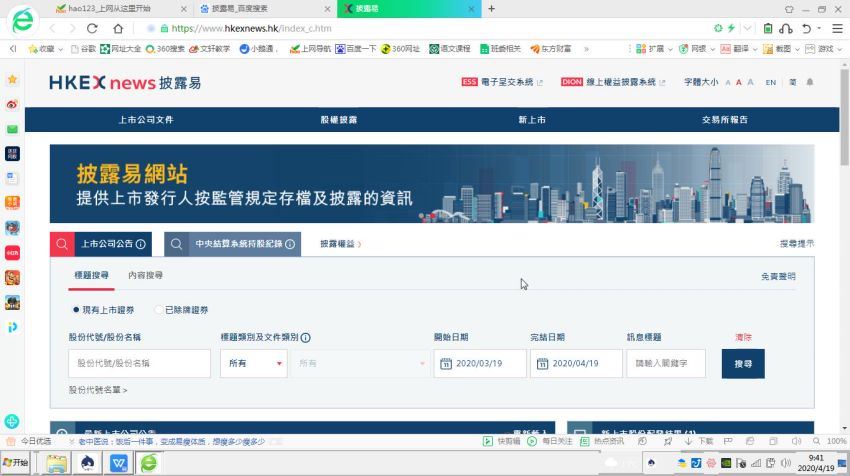This screenshot has height=476, width=850.
Task: Set font size to large A
Action: (x=750, y=82)
